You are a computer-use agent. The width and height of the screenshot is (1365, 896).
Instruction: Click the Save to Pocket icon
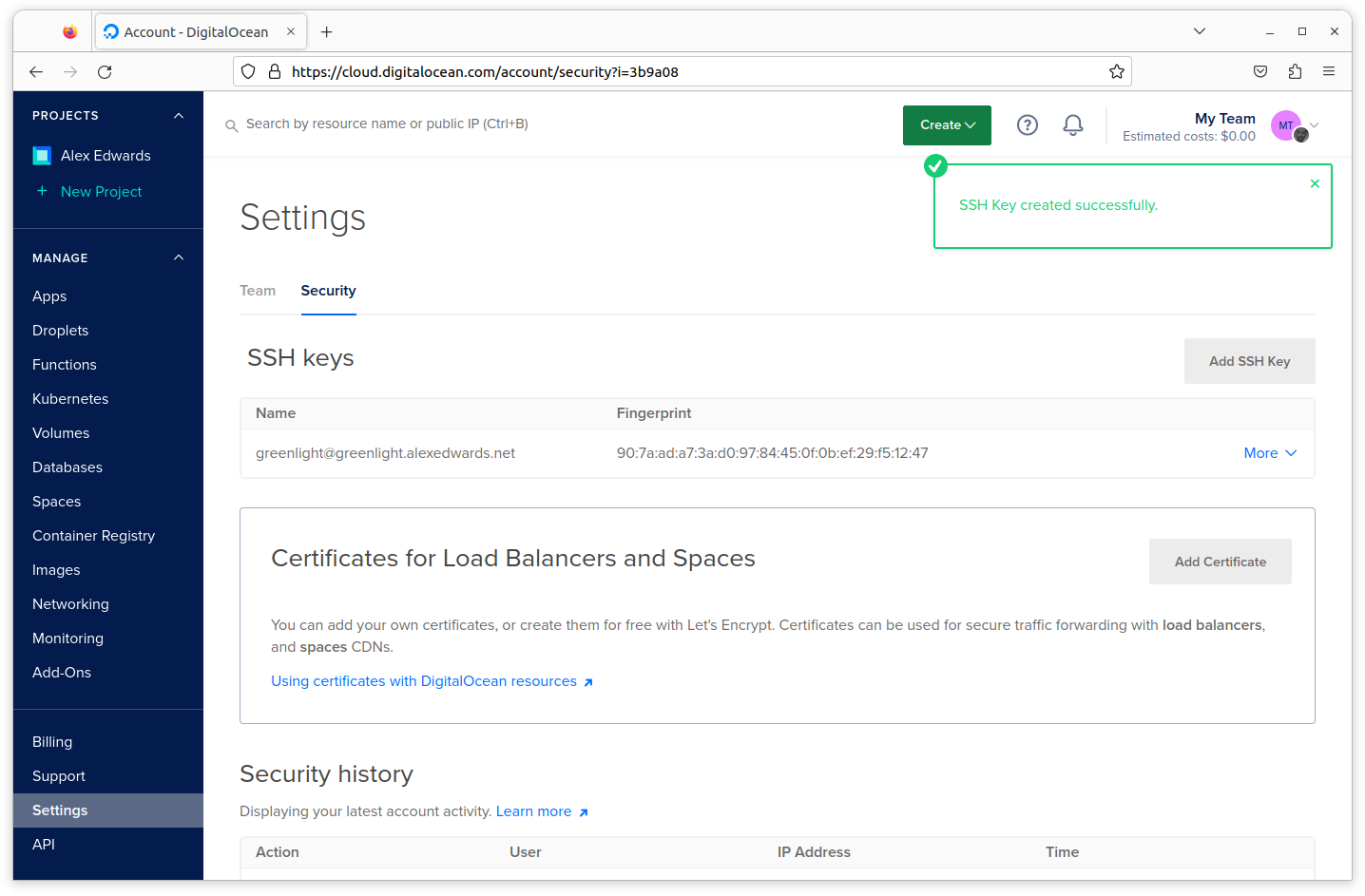[1260, 71]
